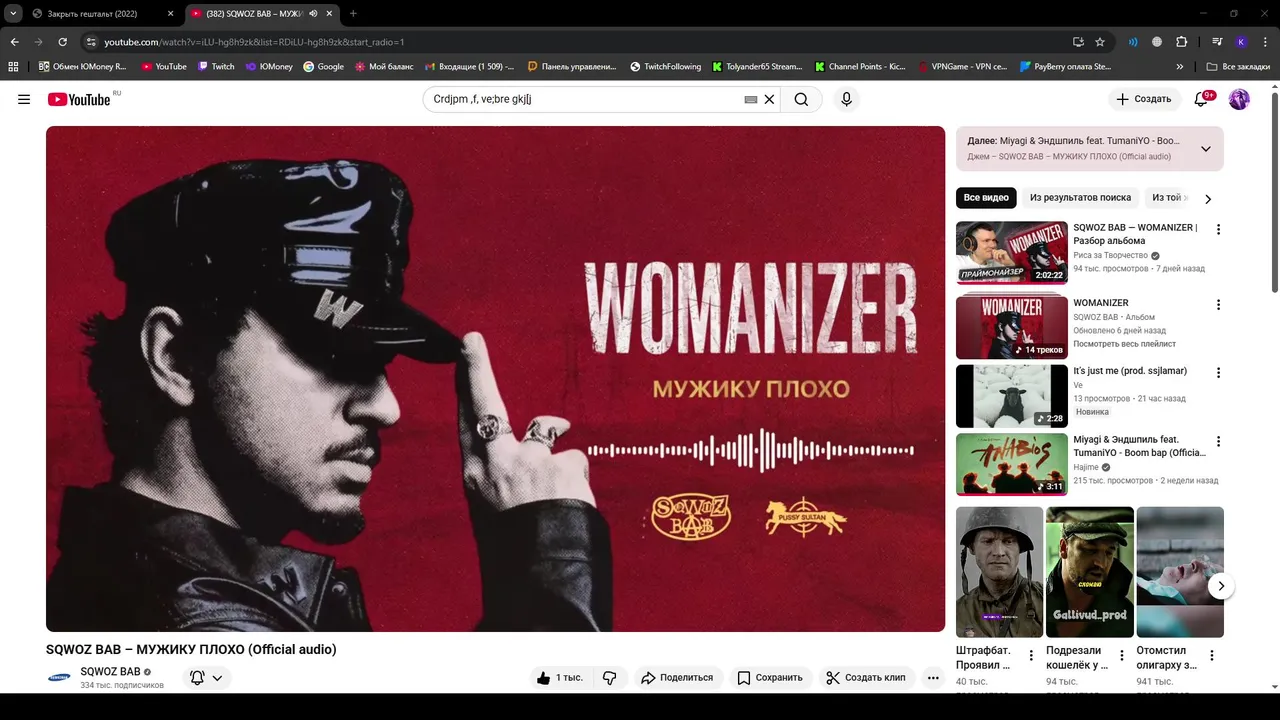This screenshot has width=1280, height=720.
Task: Open the Chrome profile K avatar
Action: tap(1241, 42)
